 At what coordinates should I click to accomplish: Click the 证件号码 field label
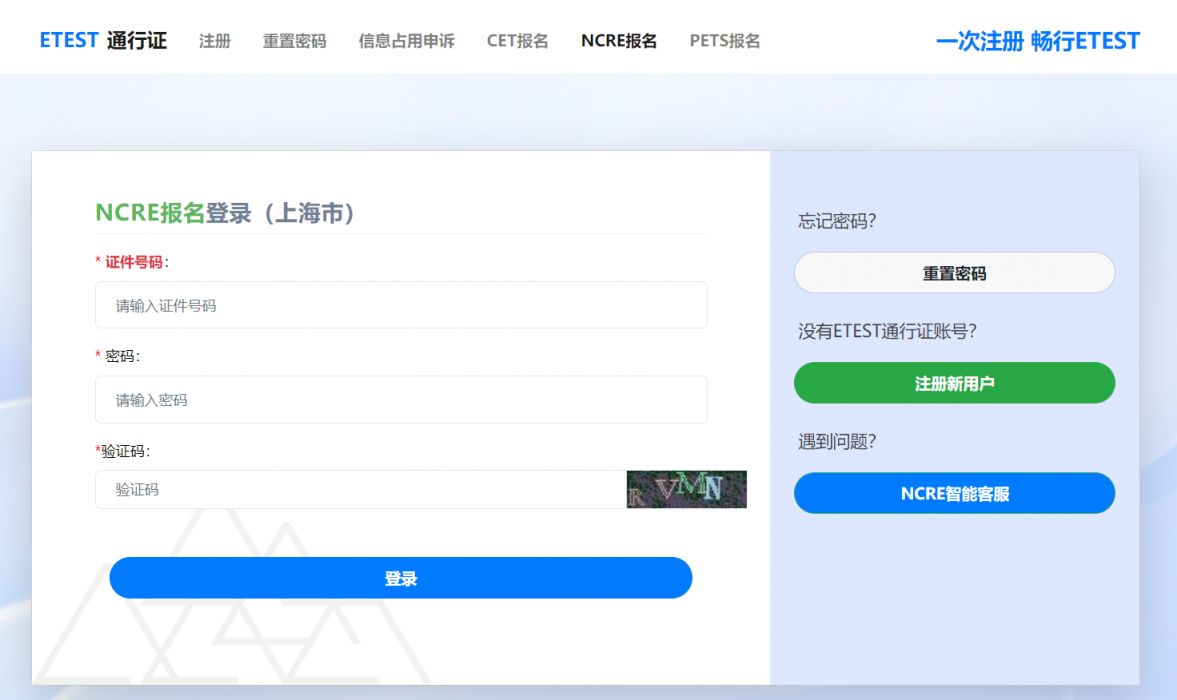134,262
